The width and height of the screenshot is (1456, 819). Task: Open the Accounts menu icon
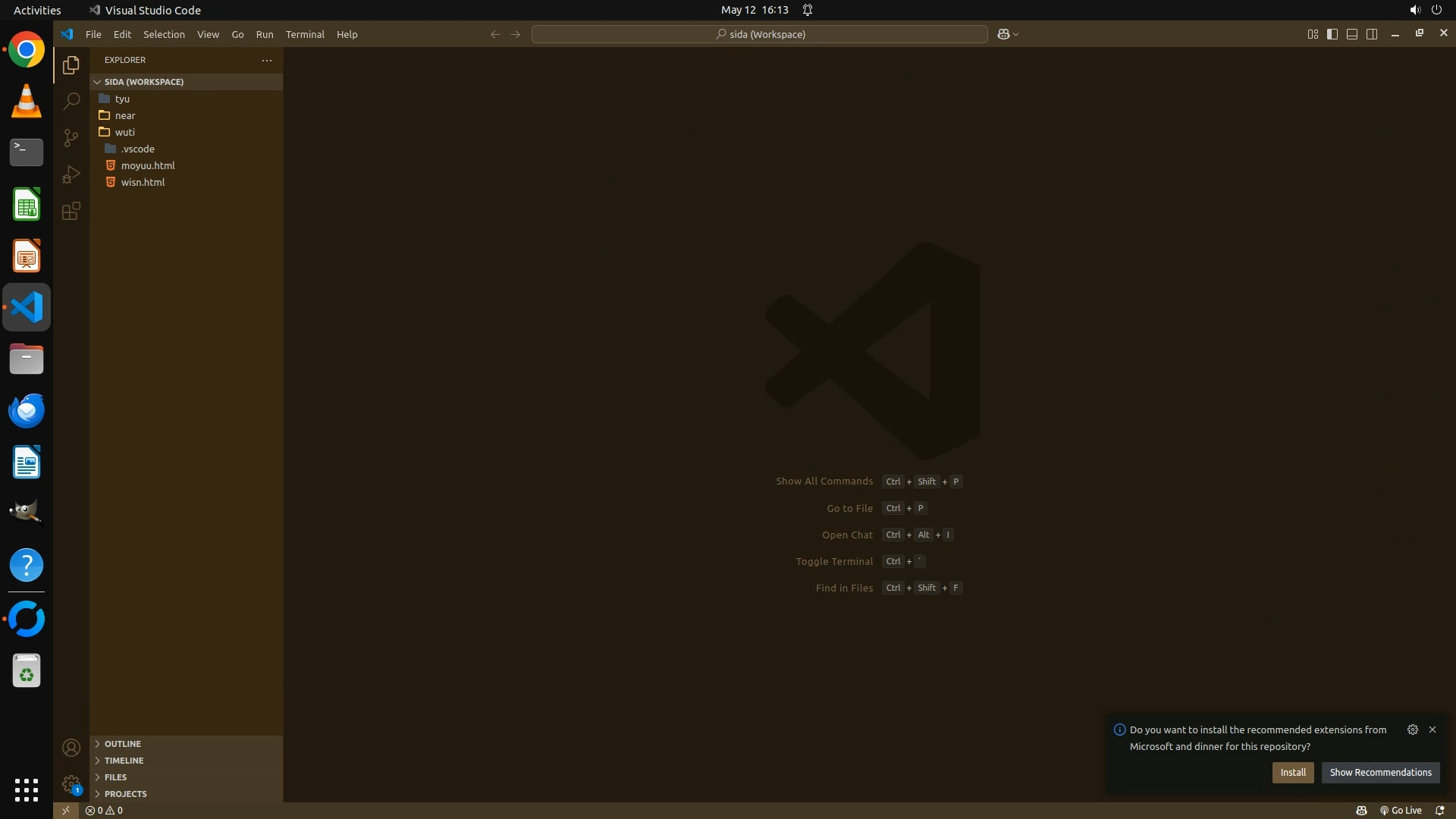71,748
